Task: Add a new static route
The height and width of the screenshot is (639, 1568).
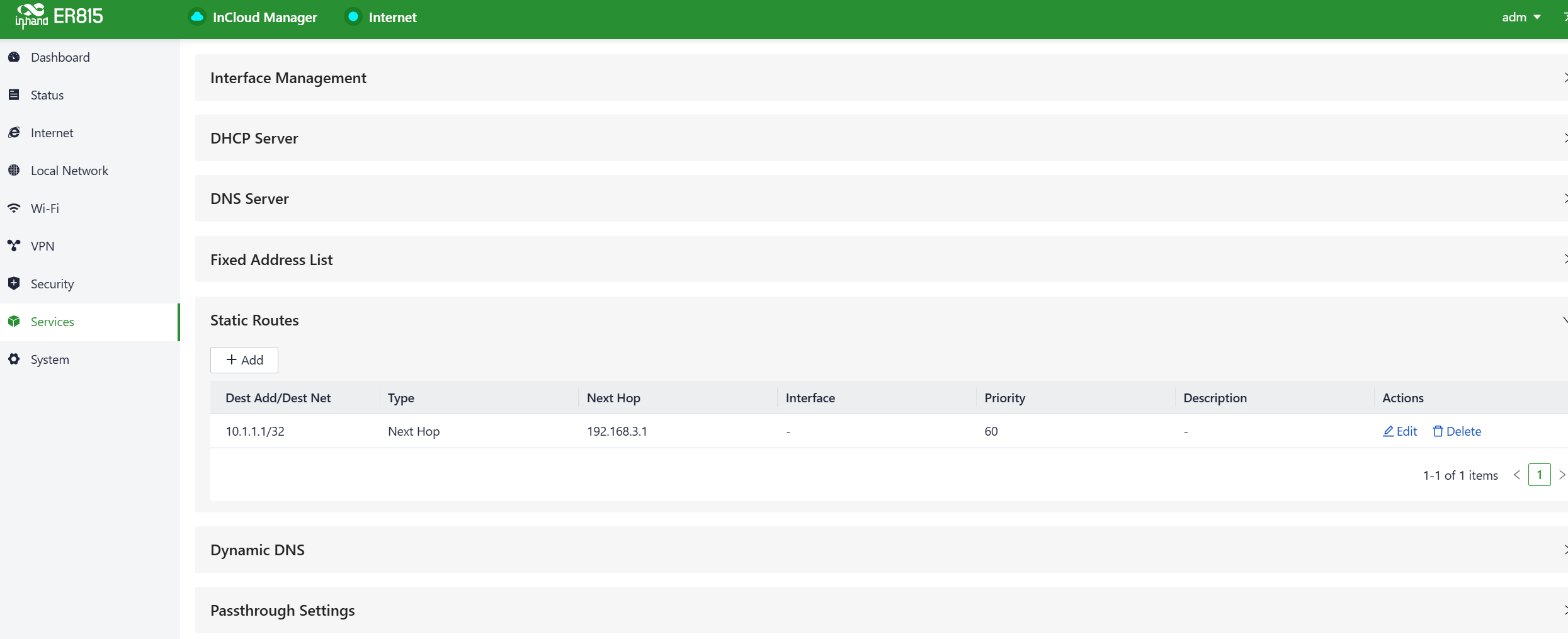Action: (244, 360)
